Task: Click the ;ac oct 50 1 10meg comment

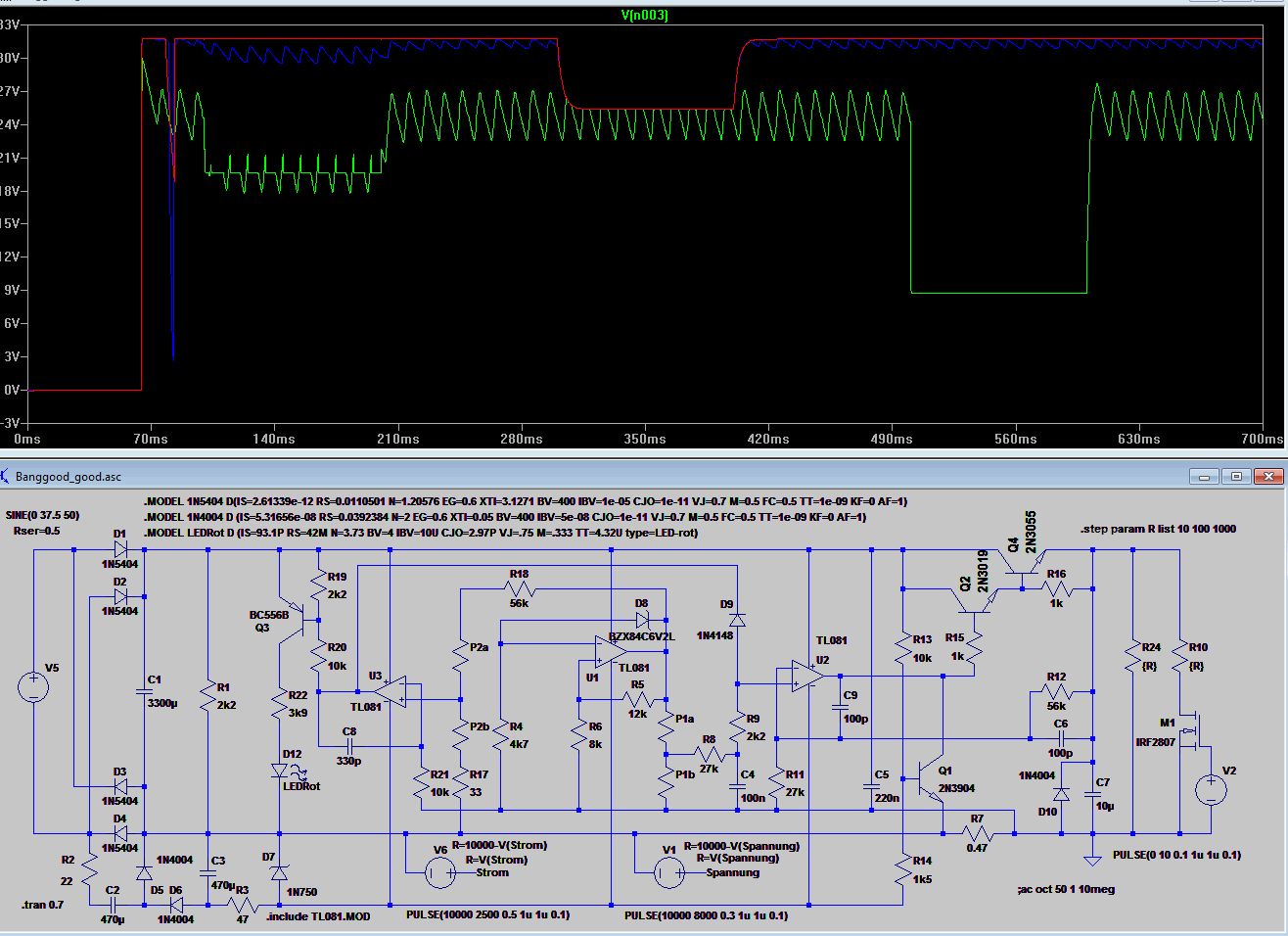Action: coord(1066,889)
